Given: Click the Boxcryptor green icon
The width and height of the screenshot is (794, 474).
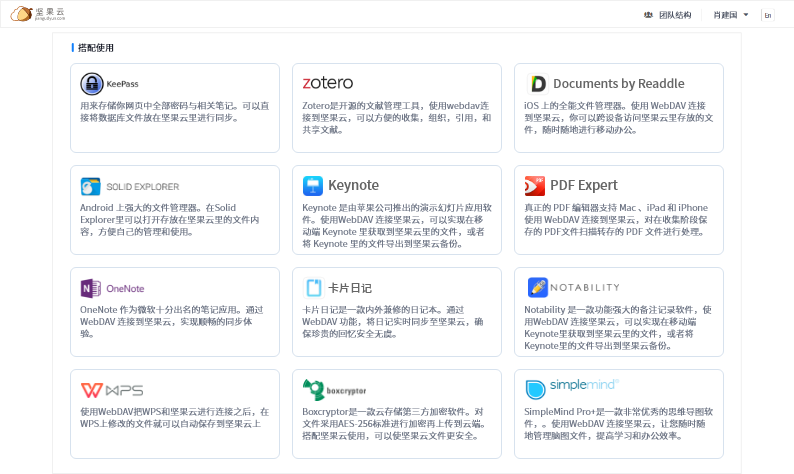Looking at the screenshot, I should pos(313,390).
